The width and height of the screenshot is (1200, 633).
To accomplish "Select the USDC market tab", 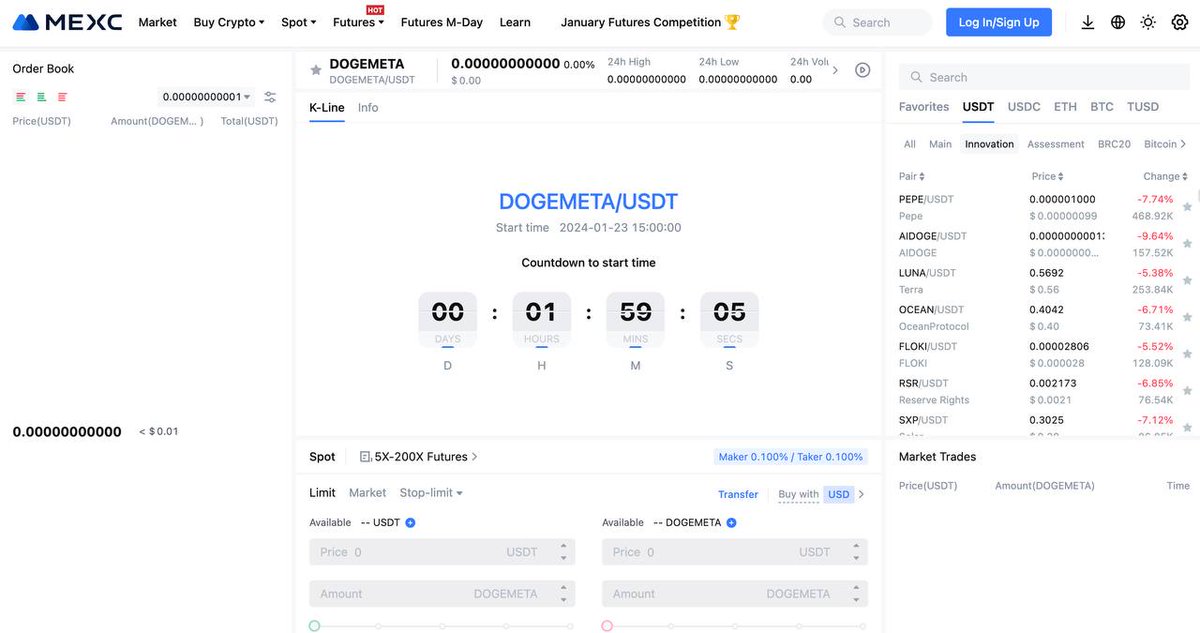I will click(1024, 107).
